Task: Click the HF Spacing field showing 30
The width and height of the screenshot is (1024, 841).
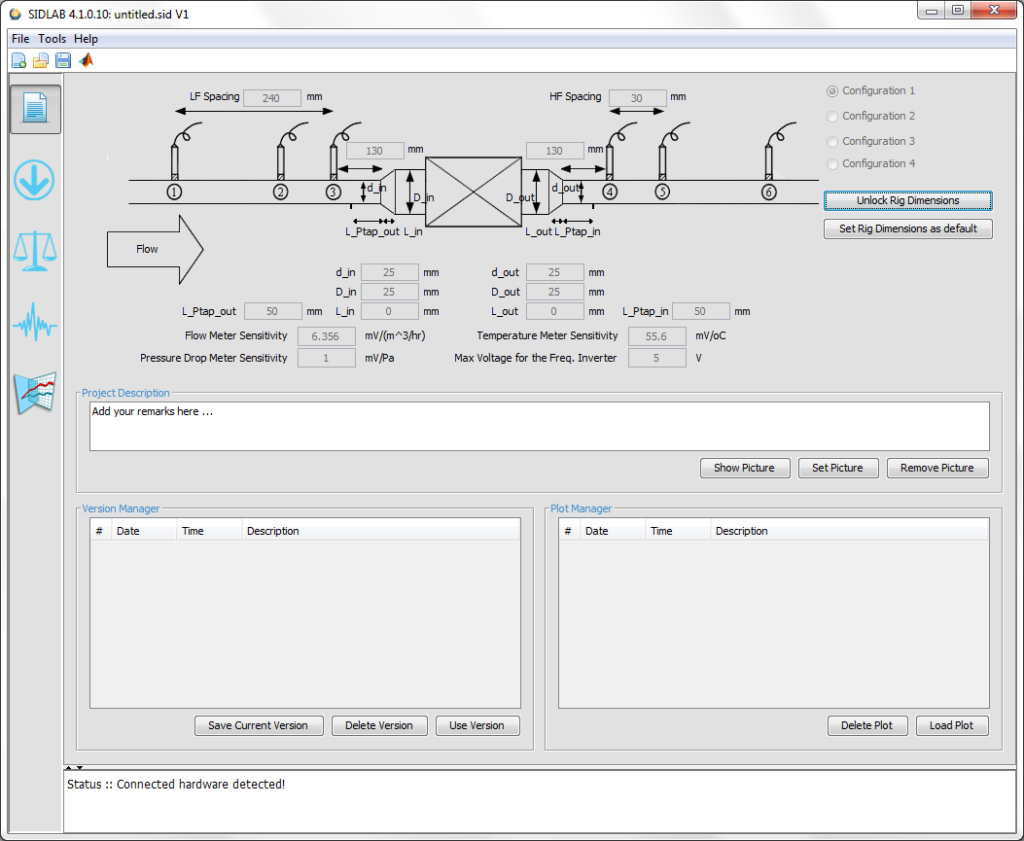Action: (637, 98)
